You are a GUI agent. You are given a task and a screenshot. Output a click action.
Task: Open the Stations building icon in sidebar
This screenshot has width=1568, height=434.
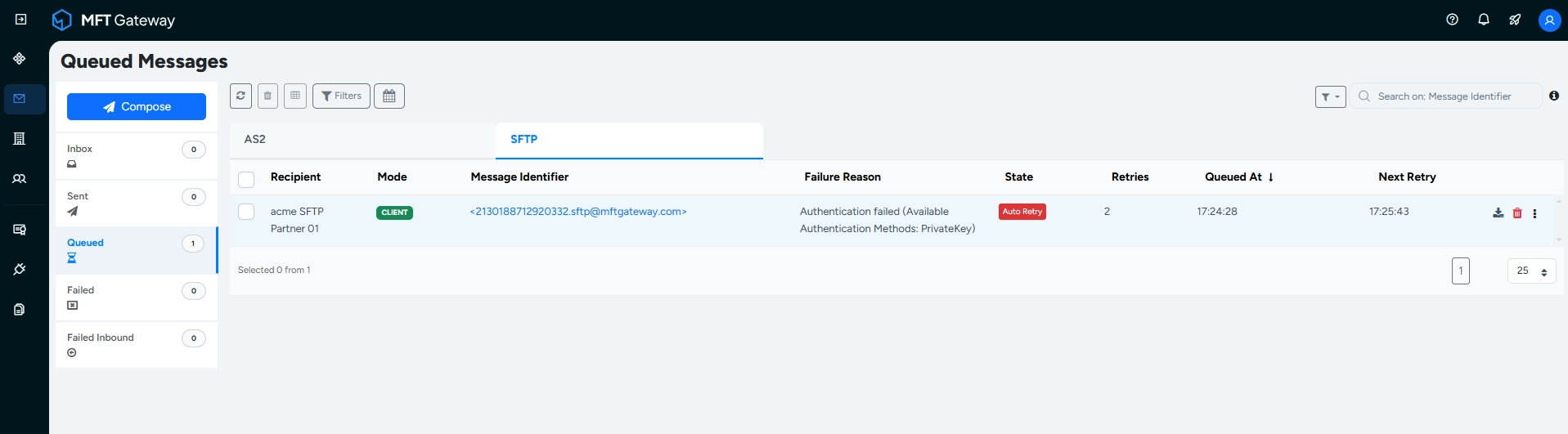pos(20,139)
